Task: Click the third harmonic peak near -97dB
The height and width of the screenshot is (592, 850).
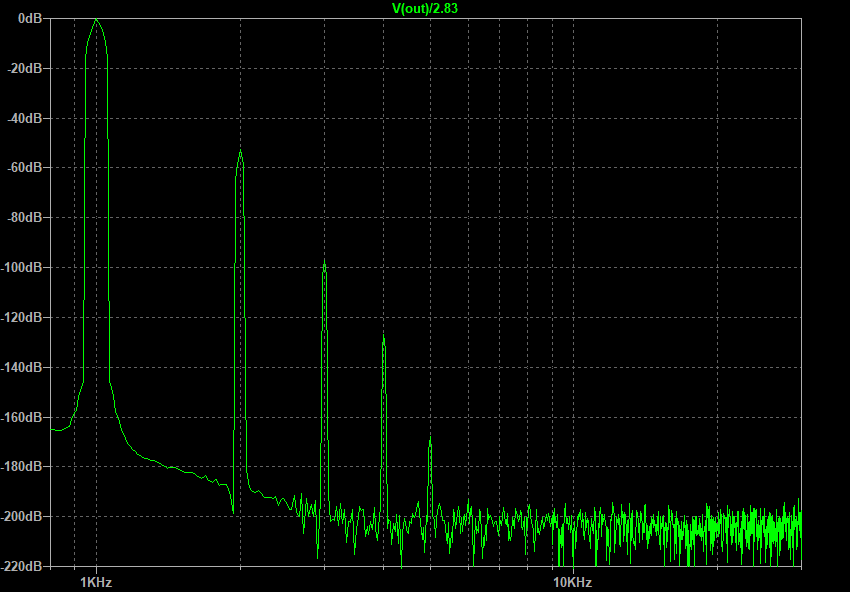Action: click(324, 261)
